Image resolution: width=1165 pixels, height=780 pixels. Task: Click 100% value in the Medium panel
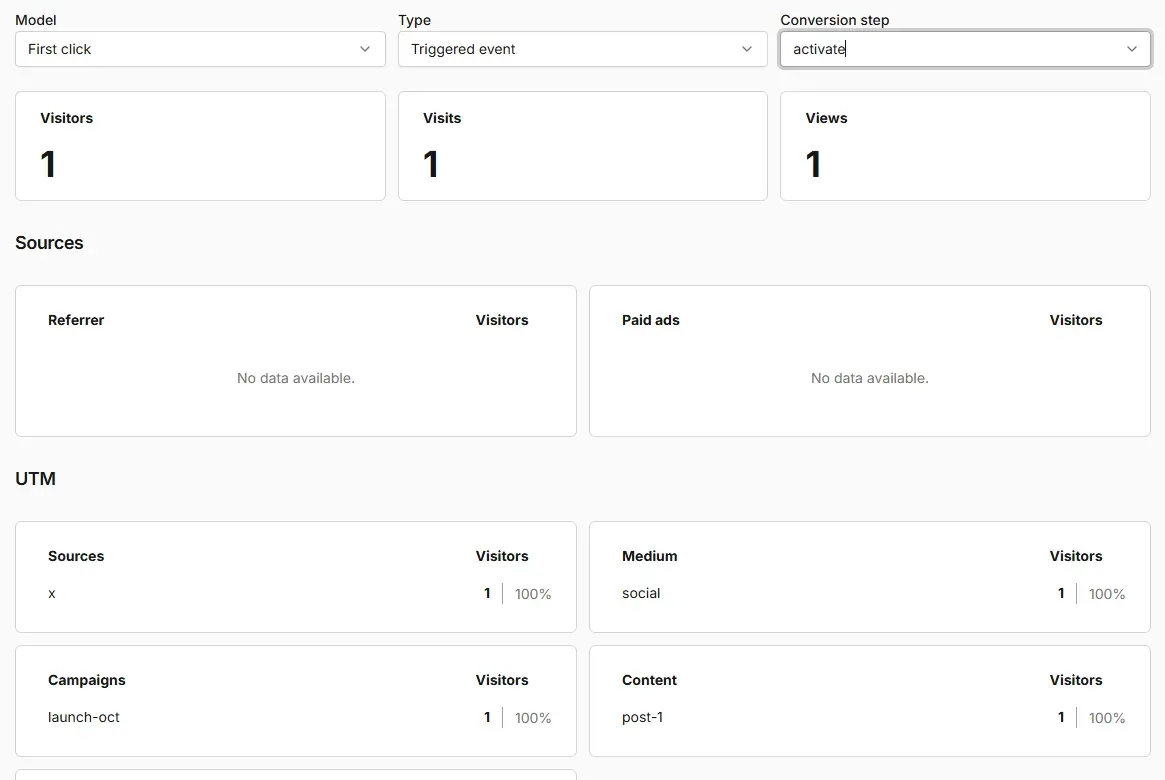tap(1106, 594)
